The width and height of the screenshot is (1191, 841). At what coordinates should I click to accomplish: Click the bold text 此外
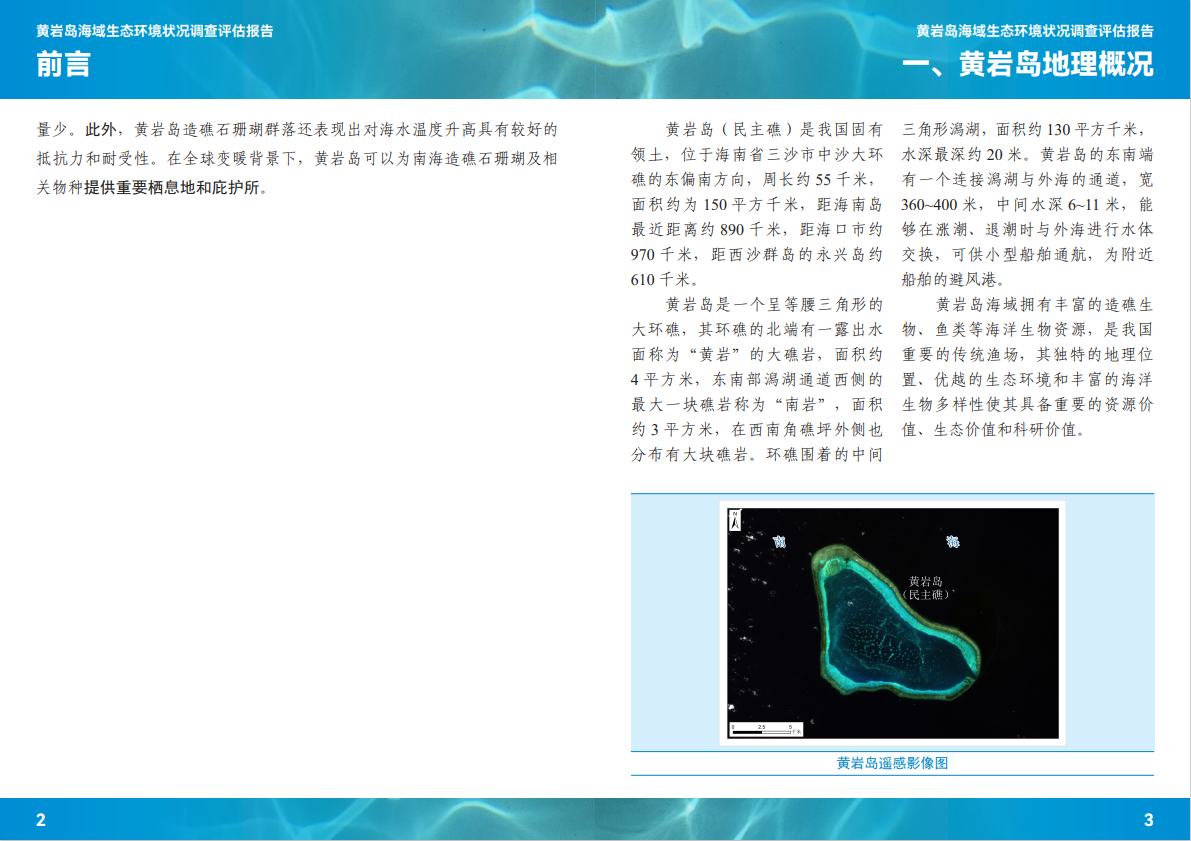tap(100, 130)
